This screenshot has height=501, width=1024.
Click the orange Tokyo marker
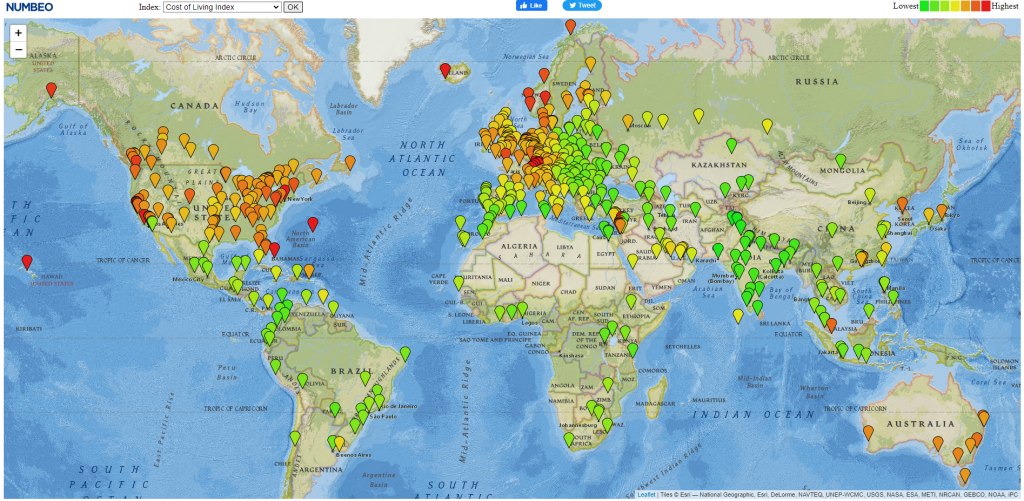942,211
